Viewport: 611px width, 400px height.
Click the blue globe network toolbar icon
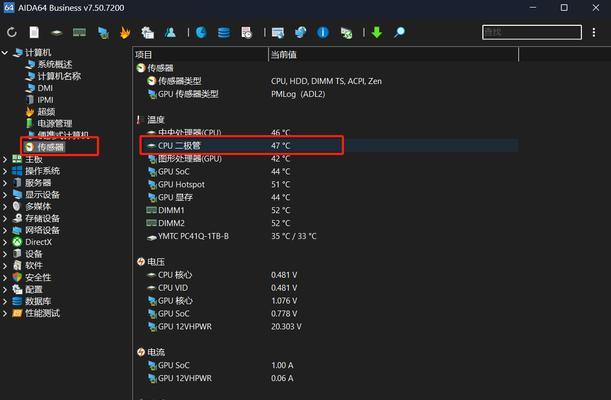(300, 32)
